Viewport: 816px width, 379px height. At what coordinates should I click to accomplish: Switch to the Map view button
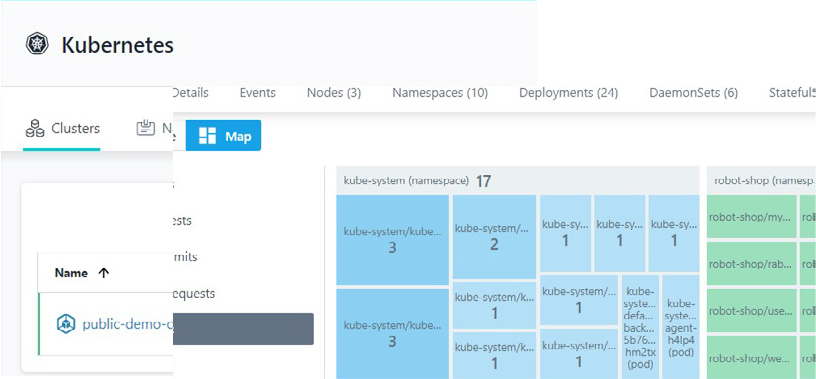click(223, 136)
